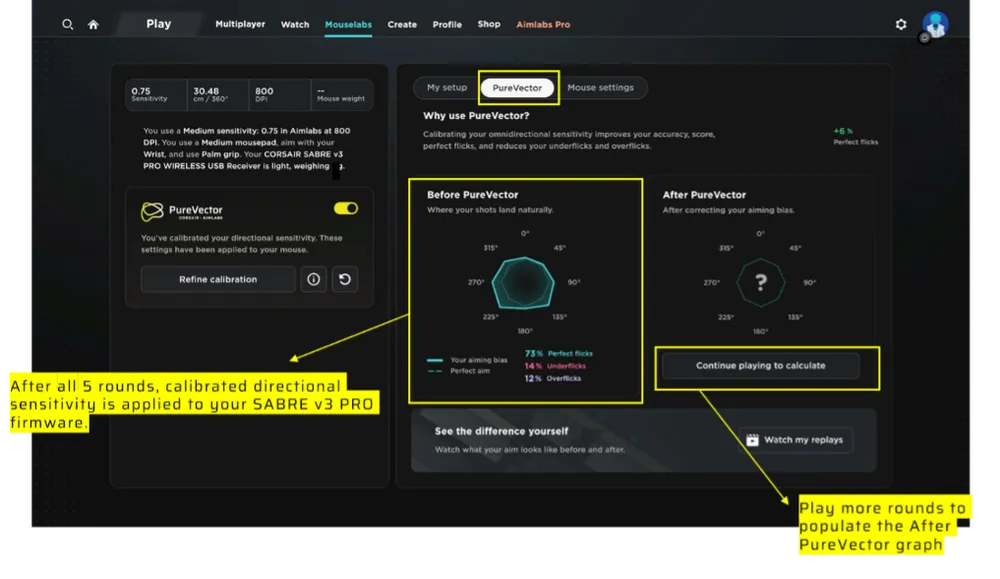Click Continue playing to calculate
Screen dimensions: 1000x579
tap(760, 366)
